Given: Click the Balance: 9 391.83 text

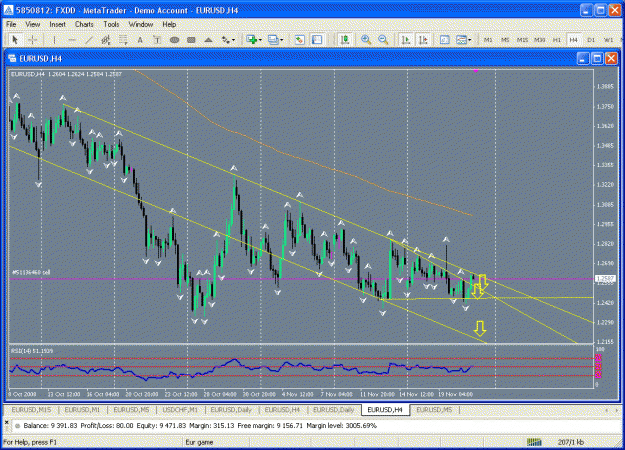Looking at the screenshot, I should pyautogui.click(x=50, y=426).
